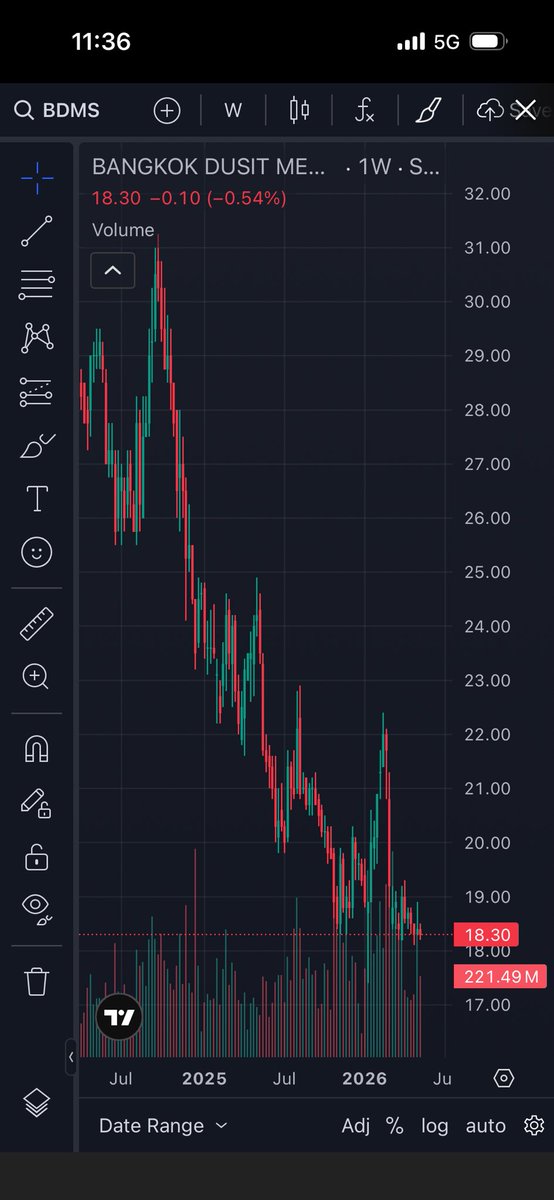Select the forecasting position tool

37,392
